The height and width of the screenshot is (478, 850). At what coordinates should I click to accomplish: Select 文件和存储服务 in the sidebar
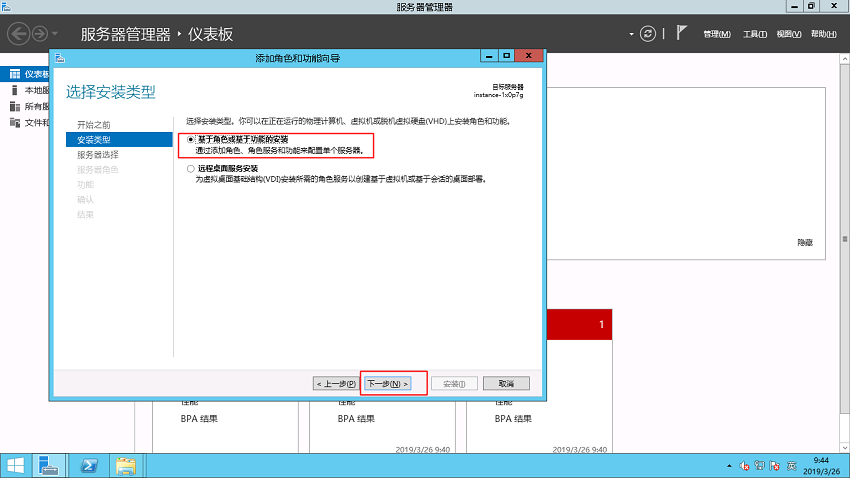coord(25,123)
